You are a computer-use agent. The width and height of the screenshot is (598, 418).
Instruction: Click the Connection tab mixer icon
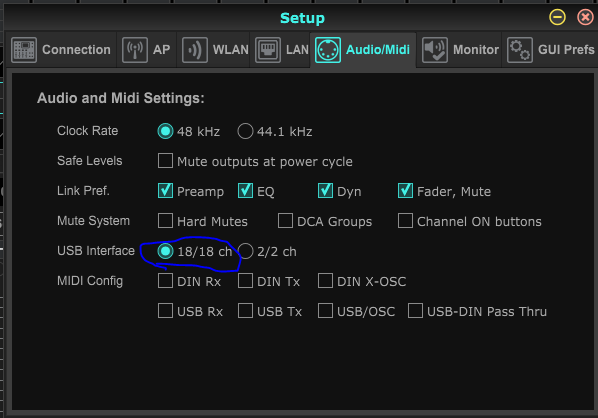point(24,50)
